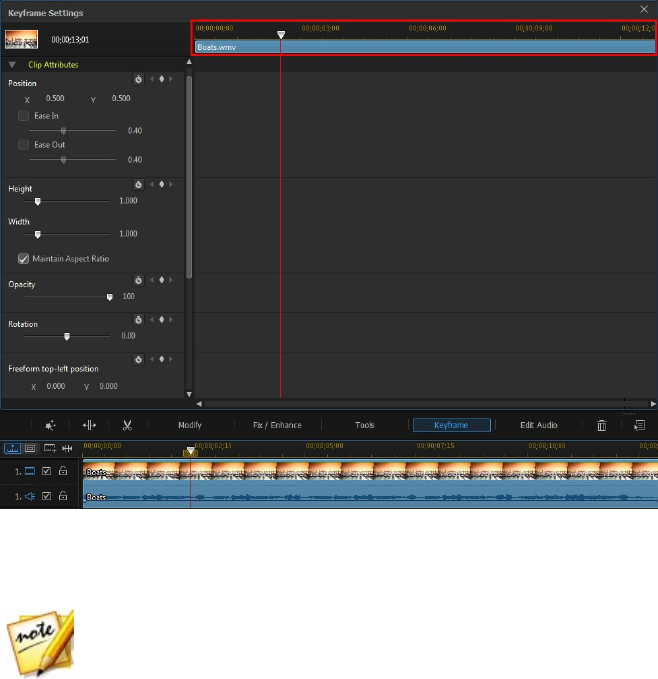Uncheck Maintain Aspect Ratio
The image size is (658, 679).
tap(23, 259)
